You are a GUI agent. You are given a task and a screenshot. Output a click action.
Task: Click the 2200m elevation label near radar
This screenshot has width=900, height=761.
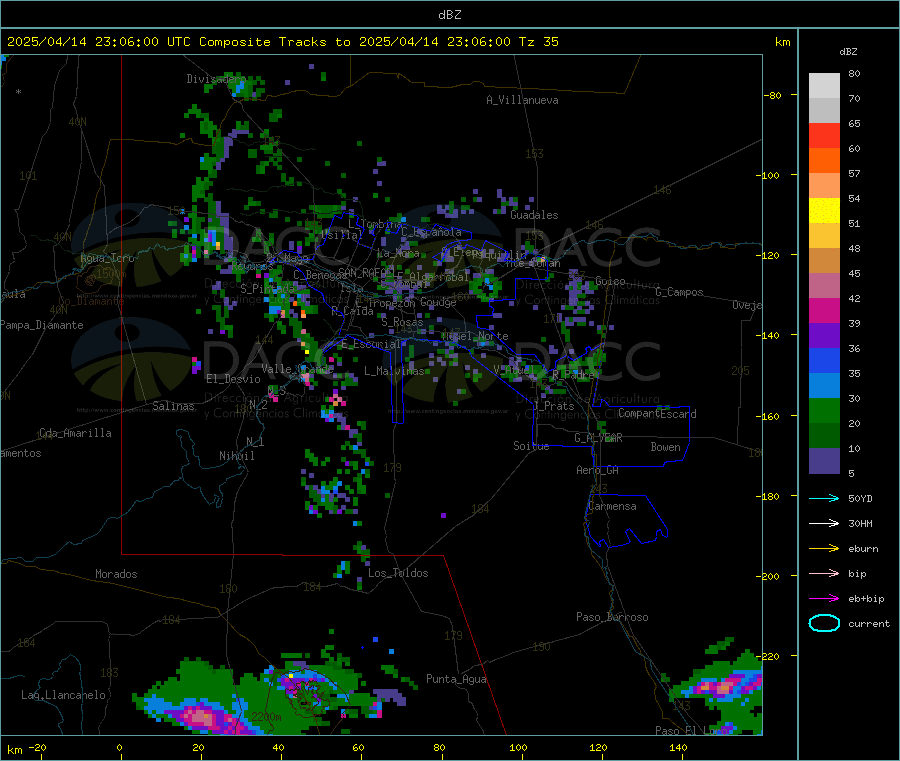pos(266,717)
